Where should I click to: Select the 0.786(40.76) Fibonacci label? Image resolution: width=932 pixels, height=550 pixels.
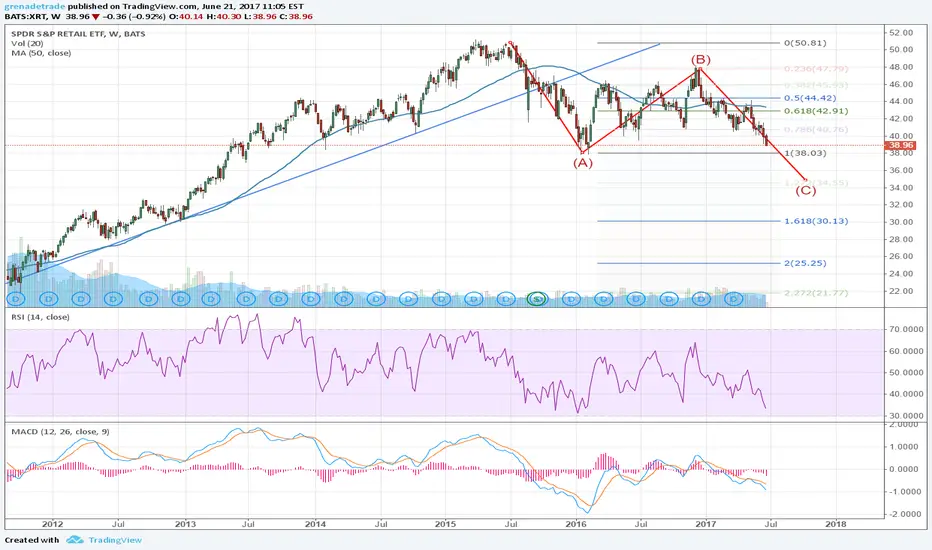[x=816, y=130]
